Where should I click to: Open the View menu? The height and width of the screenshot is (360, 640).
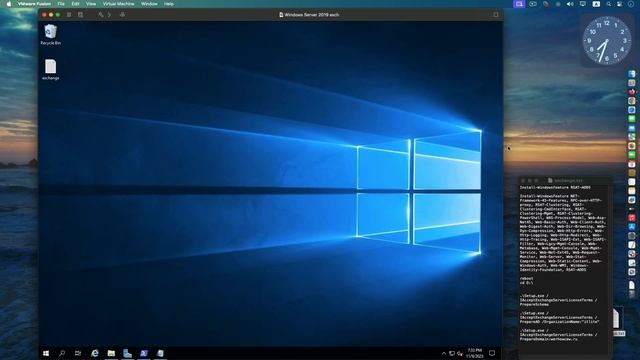point(91,4)
